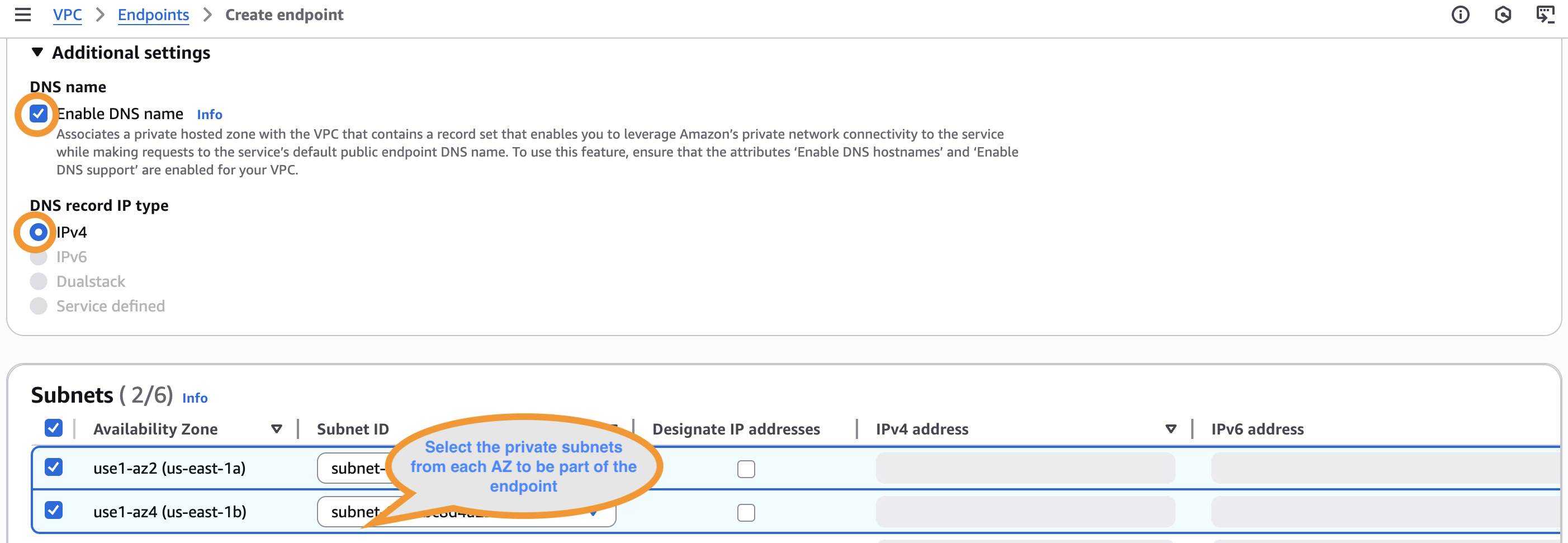The image size is (1568, 543).
Task: Go to VPC breadcrumb link
Action: (x=67, y=15)
